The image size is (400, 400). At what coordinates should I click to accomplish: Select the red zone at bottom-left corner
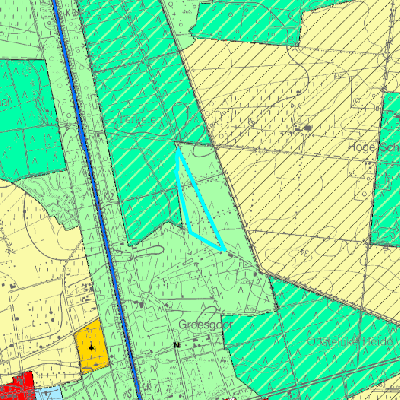[x=17, y=387]
